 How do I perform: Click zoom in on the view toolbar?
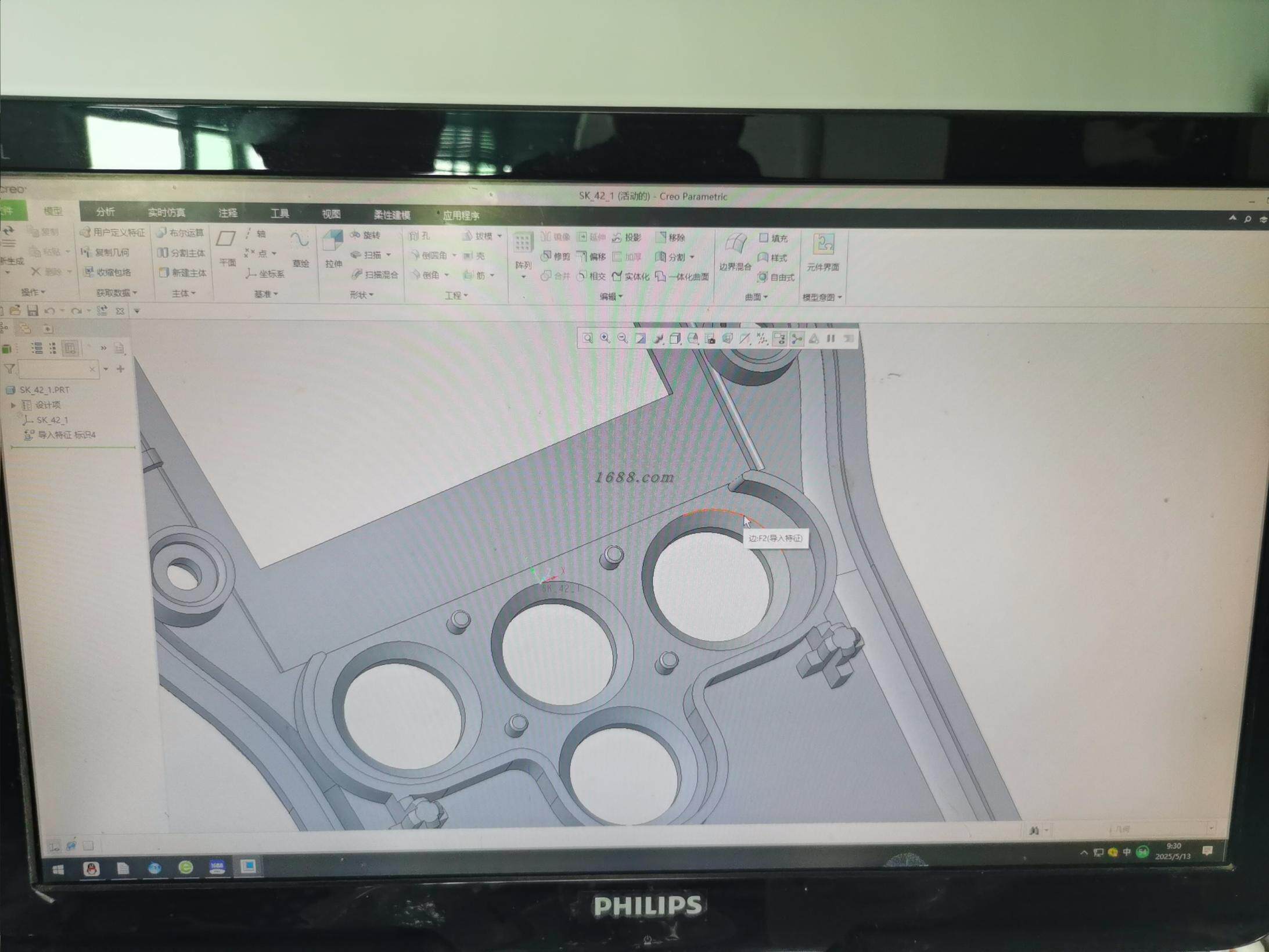[605, 339]
